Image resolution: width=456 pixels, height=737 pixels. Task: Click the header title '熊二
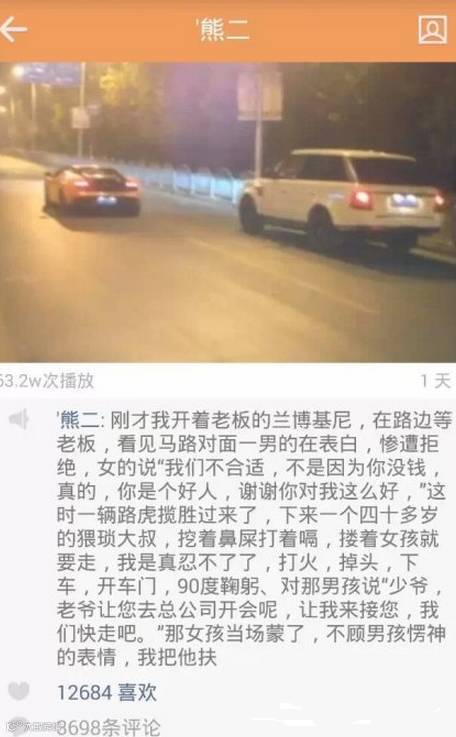click(223, 30)
